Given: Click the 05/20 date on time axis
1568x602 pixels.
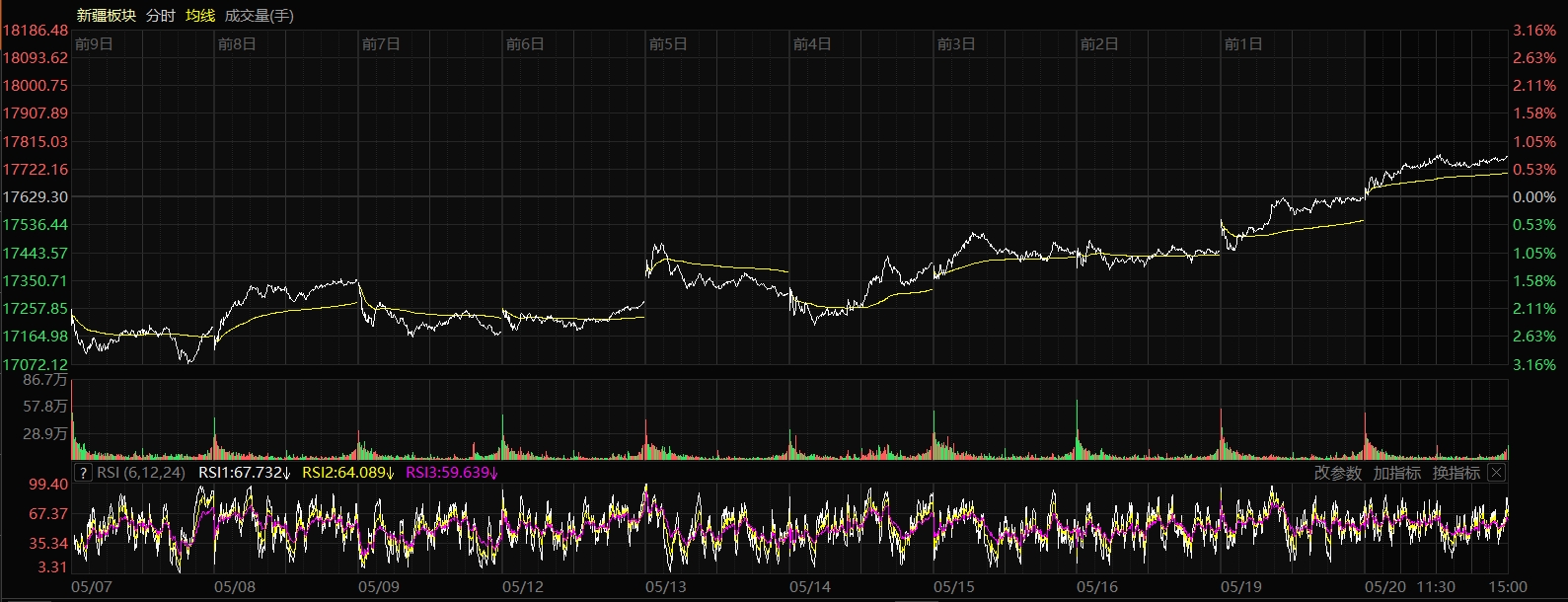Looking at the screenshot, I should [x=1385, y=587].
